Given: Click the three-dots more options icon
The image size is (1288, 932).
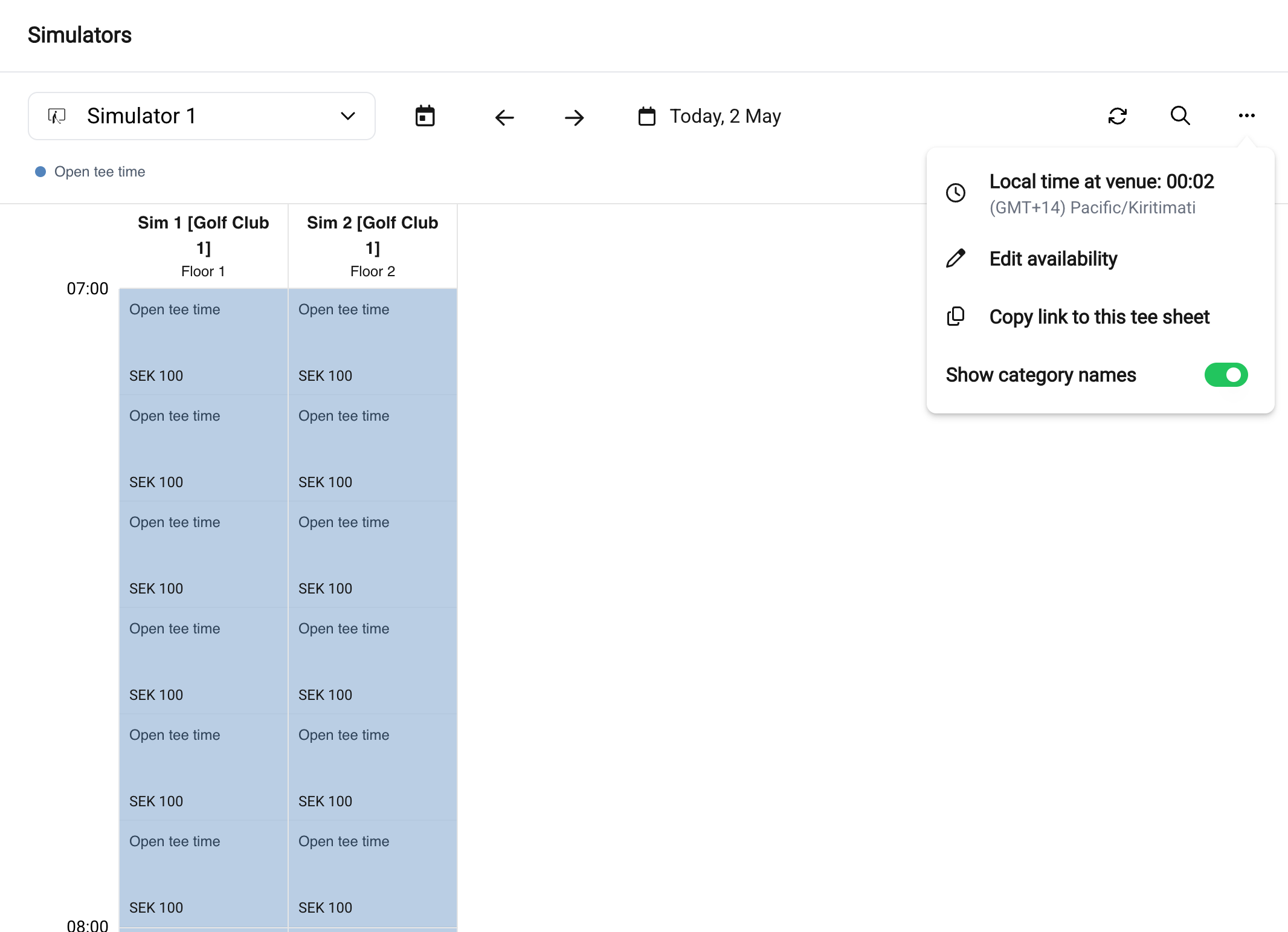Looking at the screenshot, I should tap(1246, 115).
